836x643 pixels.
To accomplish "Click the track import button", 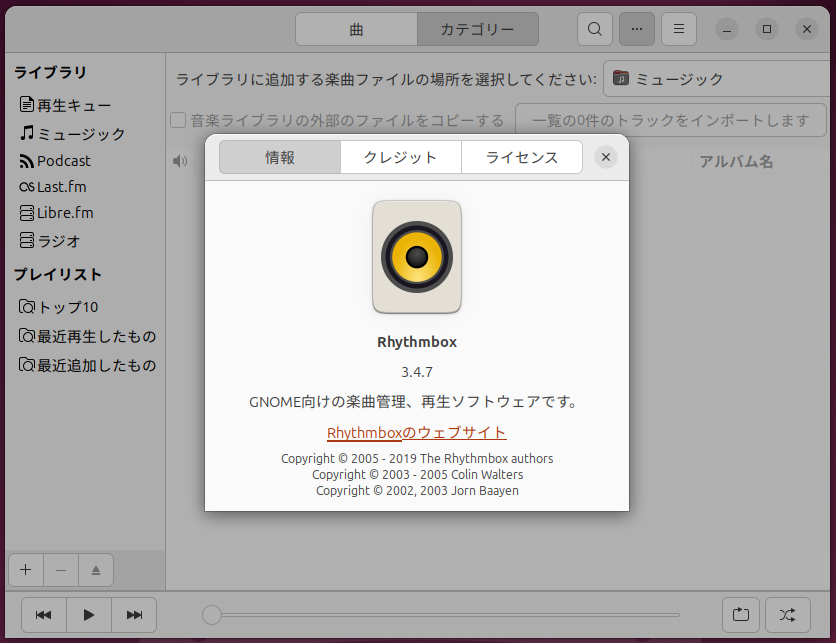I will click(x=669, y=119).
